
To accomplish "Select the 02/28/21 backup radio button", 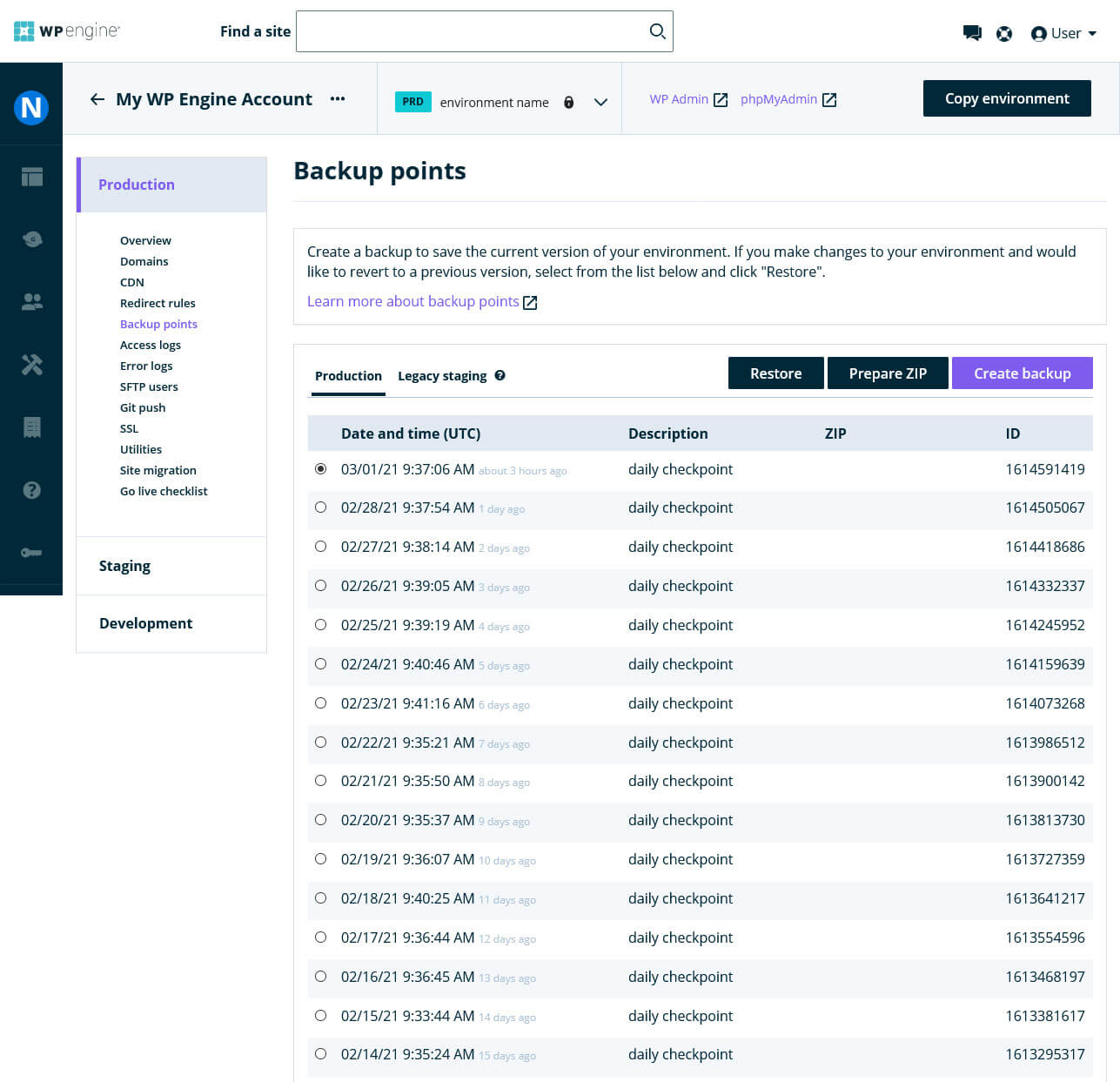I will [321, 507].
